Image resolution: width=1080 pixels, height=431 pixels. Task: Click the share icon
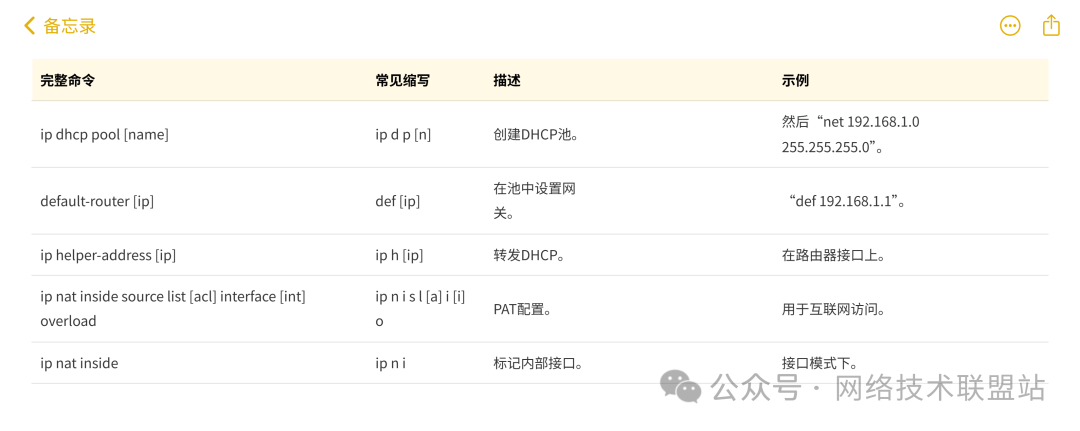[x=1051, y=26]
